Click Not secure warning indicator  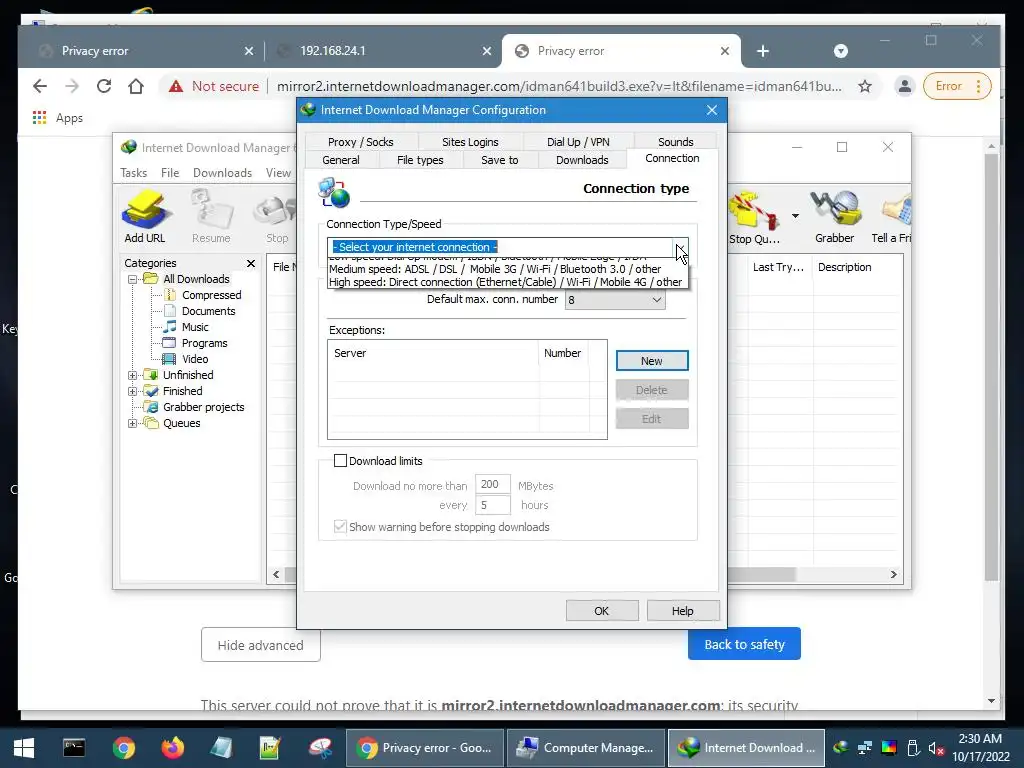(x=214, y=86)
